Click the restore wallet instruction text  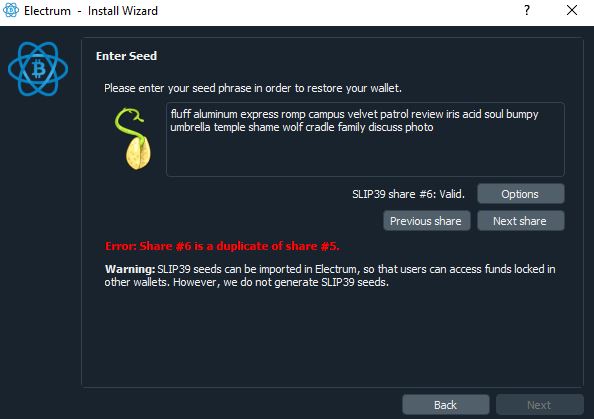[x=253, y=88]
